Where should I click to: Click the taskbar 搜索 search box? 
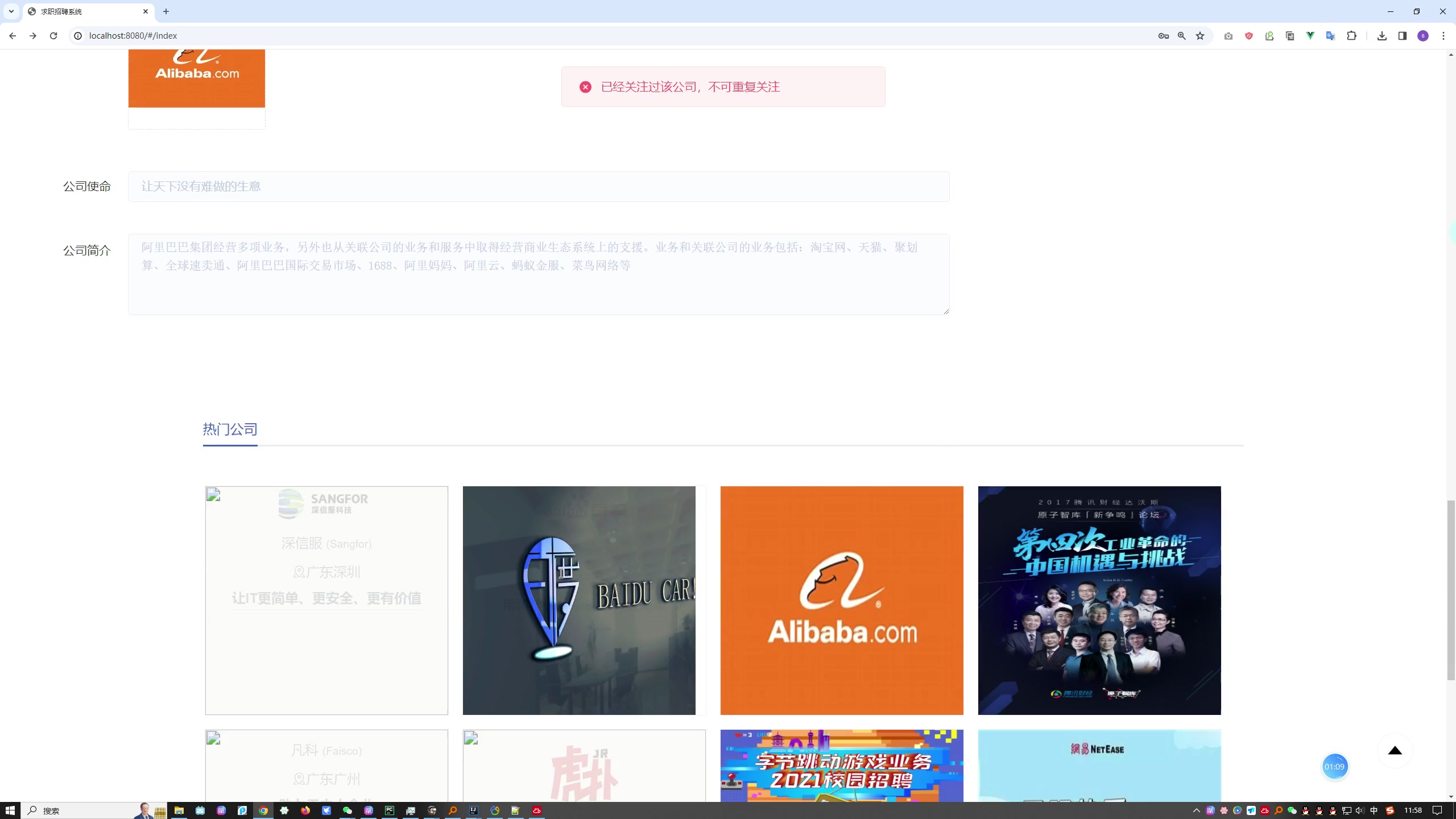point(94,810)
